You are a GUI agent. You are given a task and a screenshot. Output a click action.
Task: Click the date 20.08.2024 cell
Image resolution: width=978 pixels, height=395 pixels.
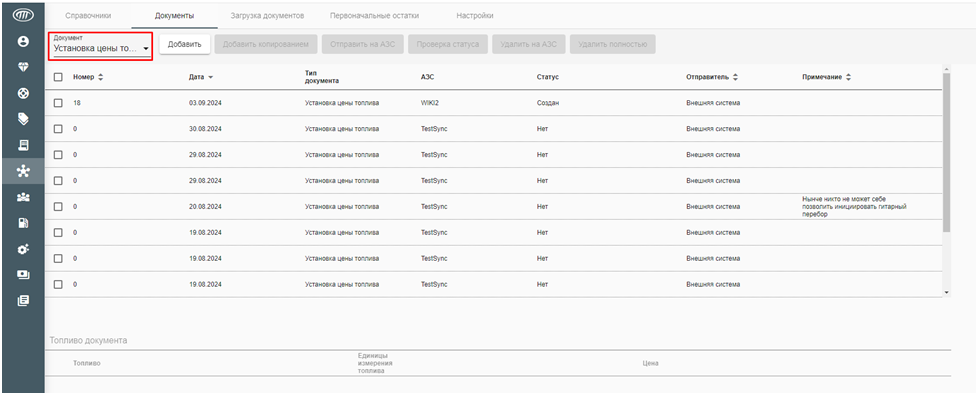point(205,207)
